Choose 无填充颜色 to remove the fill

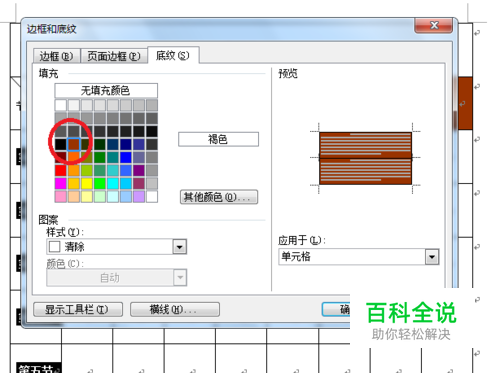106,90
